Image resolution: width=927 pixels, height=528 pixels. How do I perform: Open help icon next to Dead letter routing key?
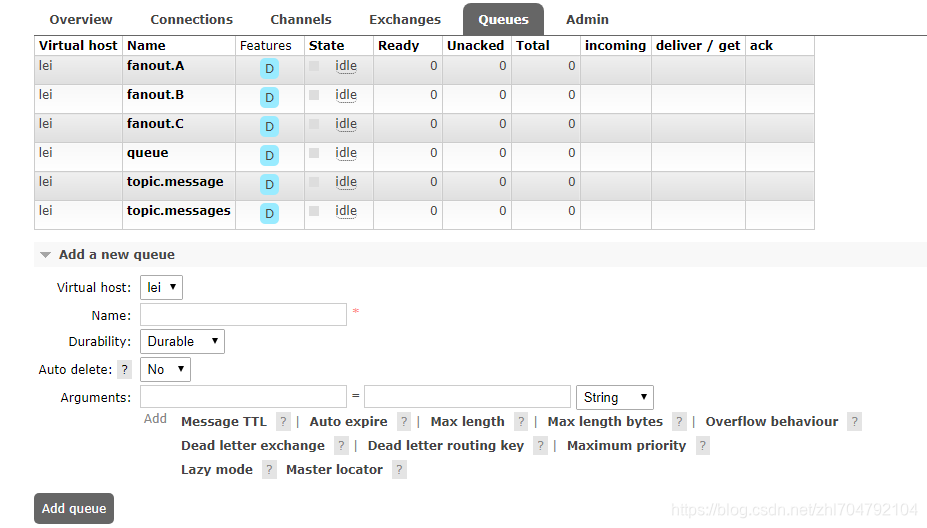click(540, 446)
